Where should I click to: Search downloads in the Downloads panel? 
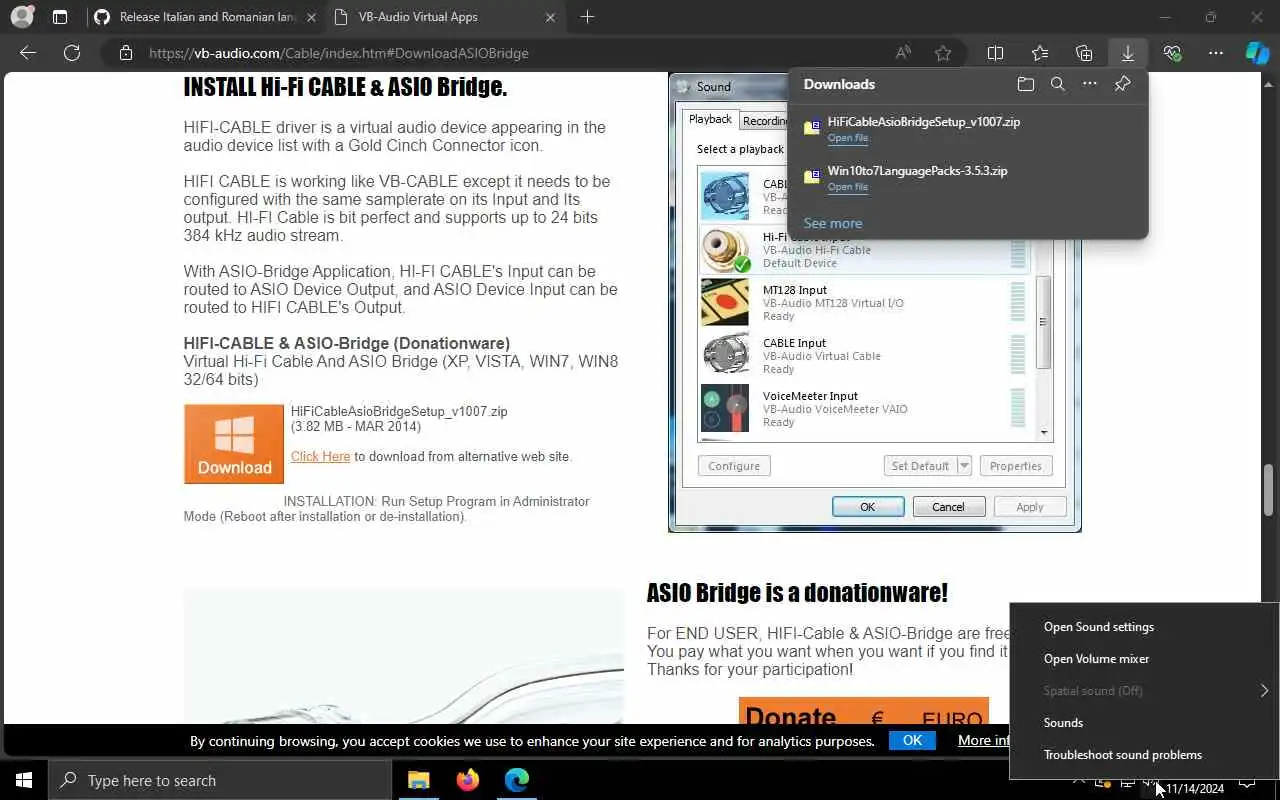tap(1058, 84)
